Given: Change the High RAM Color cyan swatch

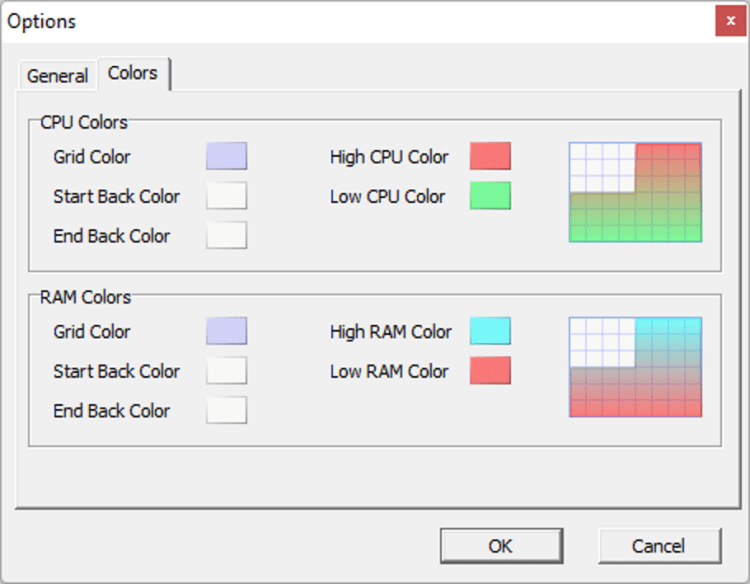Looking at the screenshot, I should [x=490, y=331].
